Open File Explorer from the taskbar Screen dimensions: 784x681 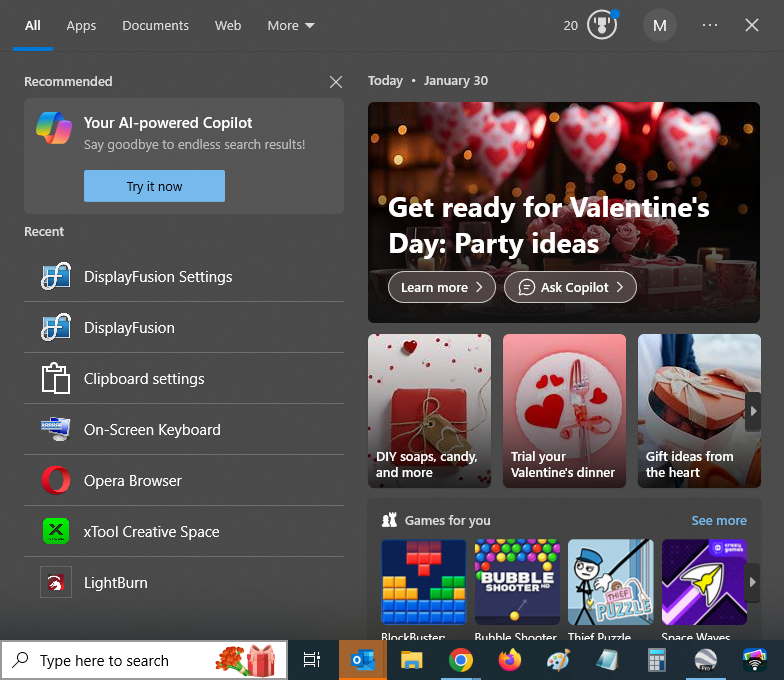point(411,660)
